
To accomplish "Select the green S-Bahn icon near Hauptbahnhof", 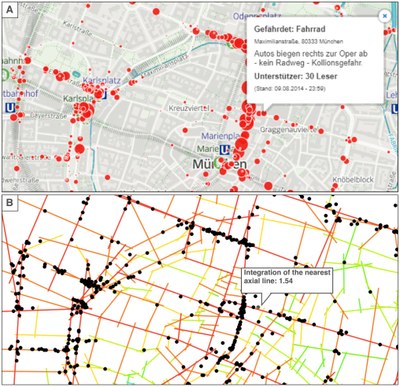I will tap(5, 75).
